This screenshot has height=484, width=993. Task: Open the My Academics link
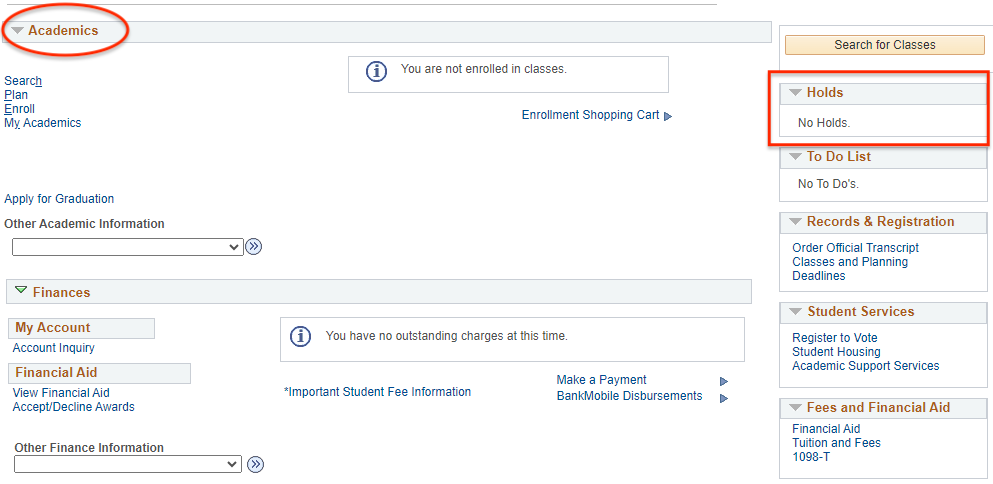pyautogui.click(x=43, y=123)
